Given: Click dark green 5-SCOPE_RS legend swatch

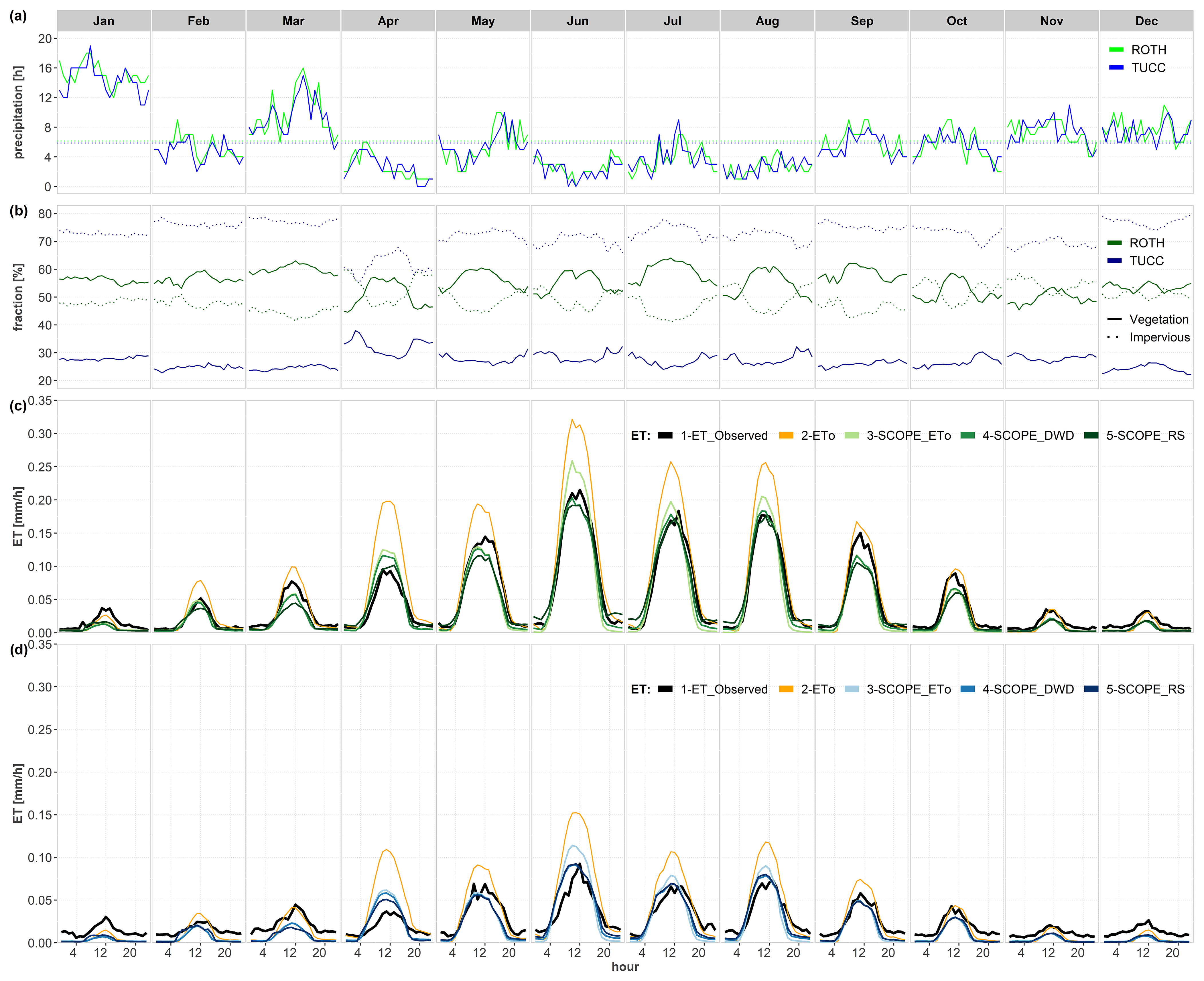Looking at the screenshot, I should [x=1091, y=435].
